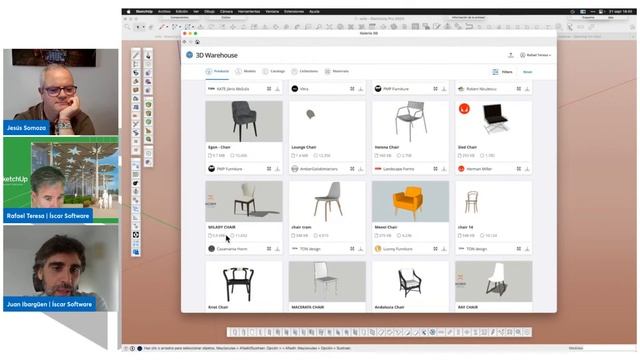640x360 pixels.
Task: Download the chair tram model
Action: 361,249
